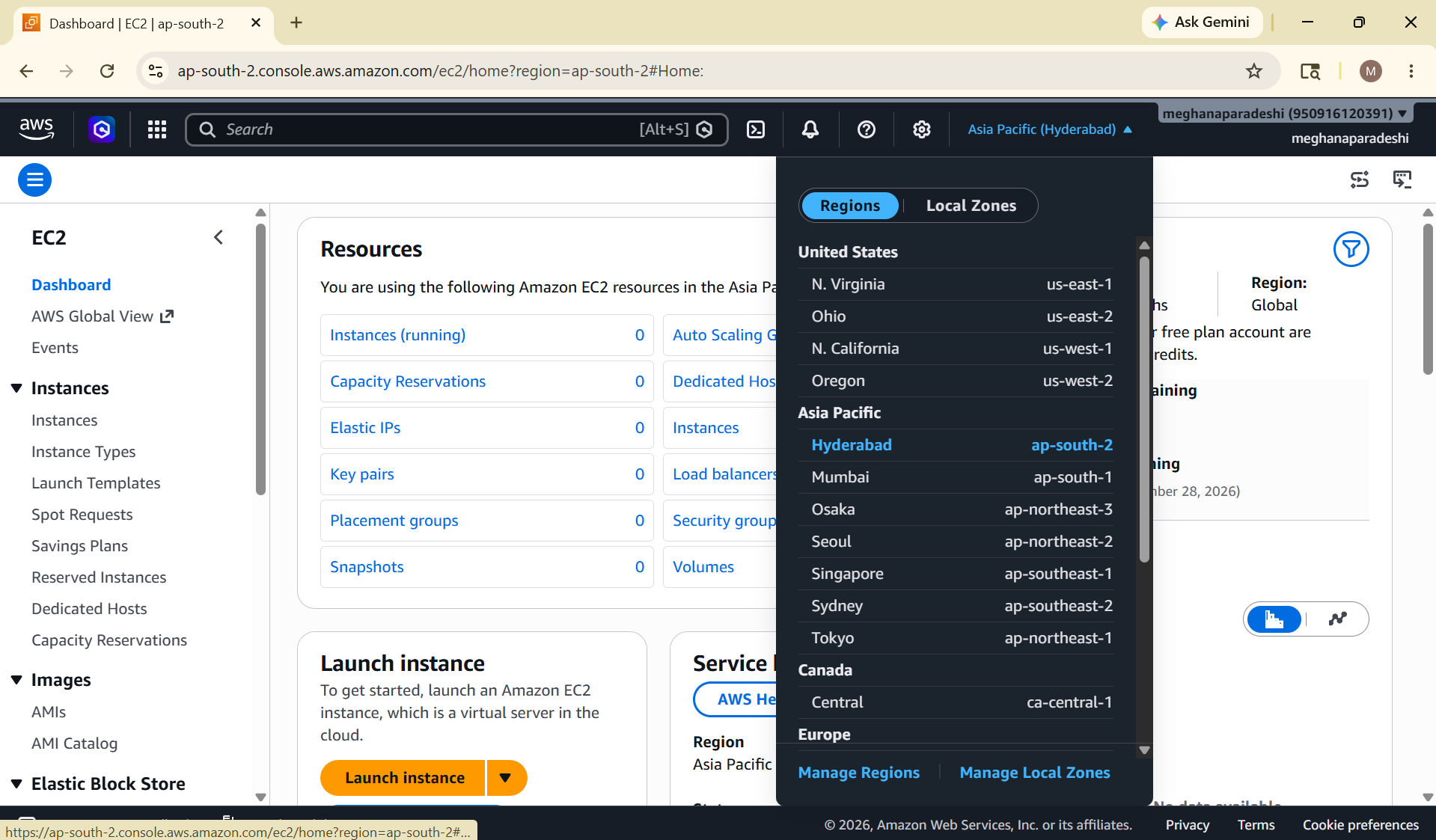Collapse the Elastic Block Store section
The height and width of the screenshot is (840, 1436).
point(16,784)
